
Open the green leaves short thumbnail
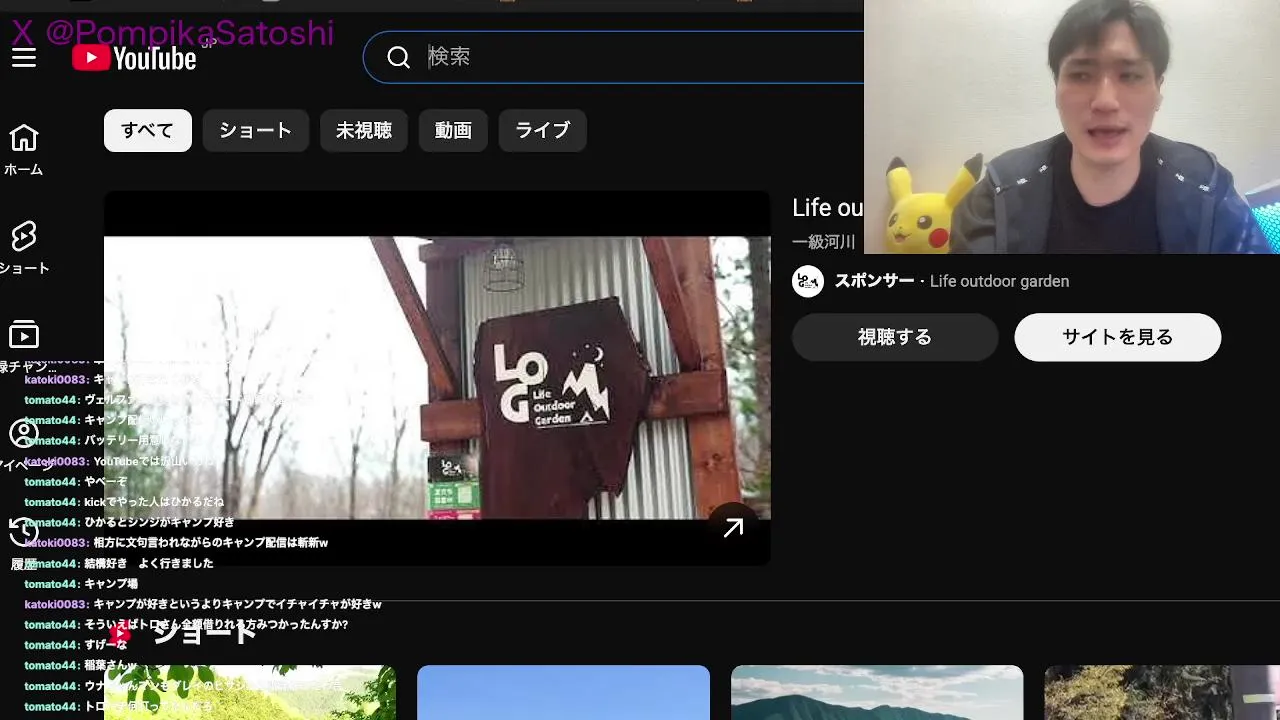(x=250, y=692)
